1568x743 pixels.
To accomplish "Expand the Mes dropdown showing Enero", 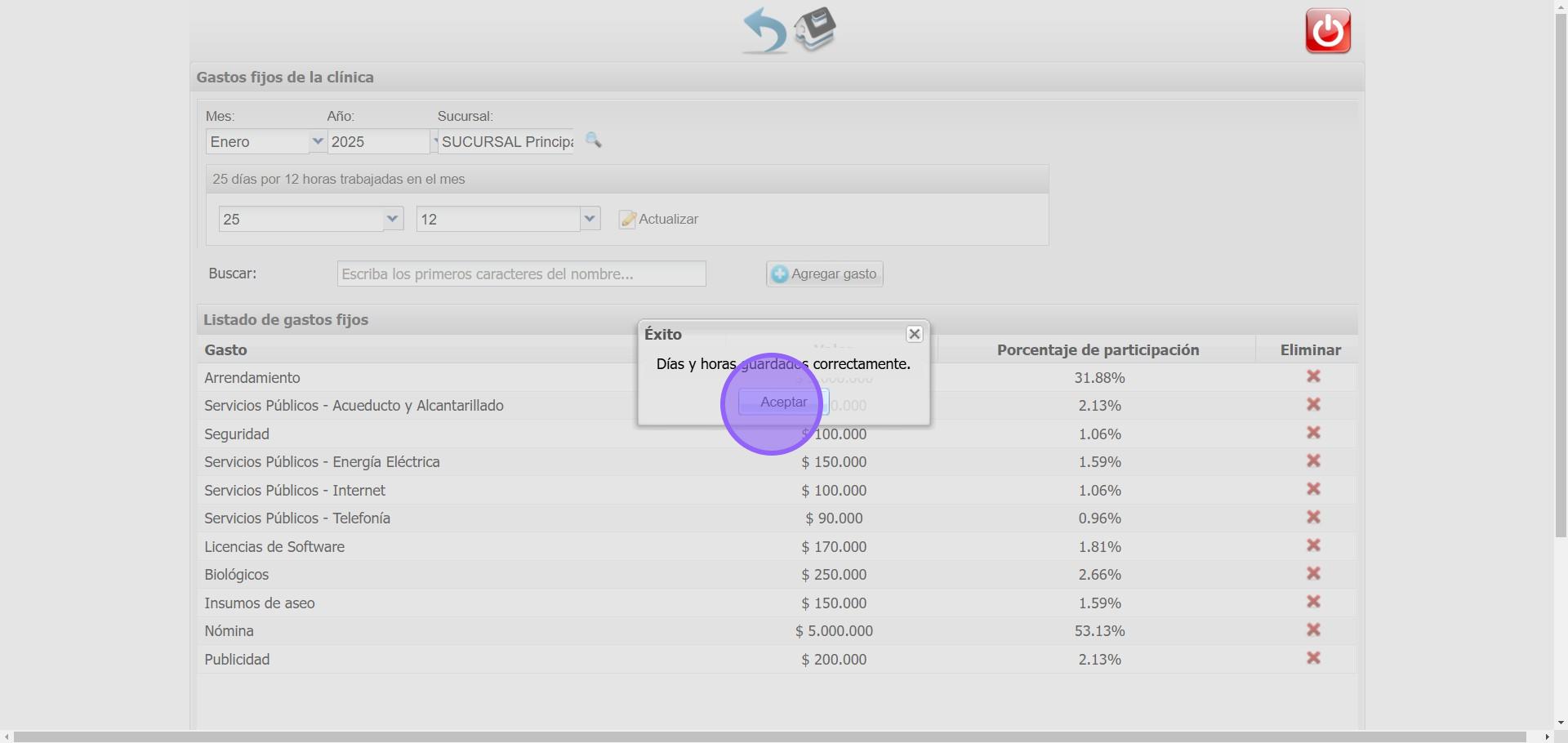I will (x=318, y=141).
